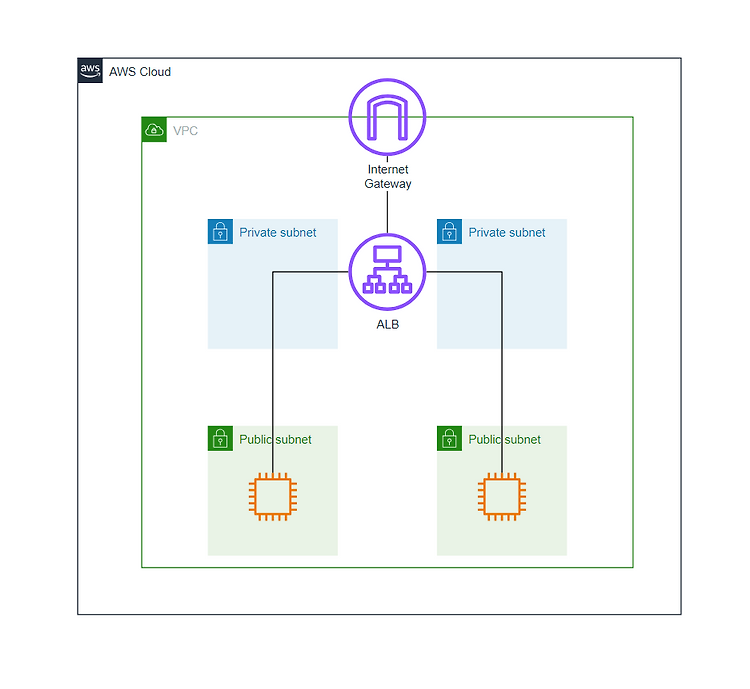Select the Internet Gateway icon
The height and width of the screenshot is (689, 750).
tap(387, 117)
